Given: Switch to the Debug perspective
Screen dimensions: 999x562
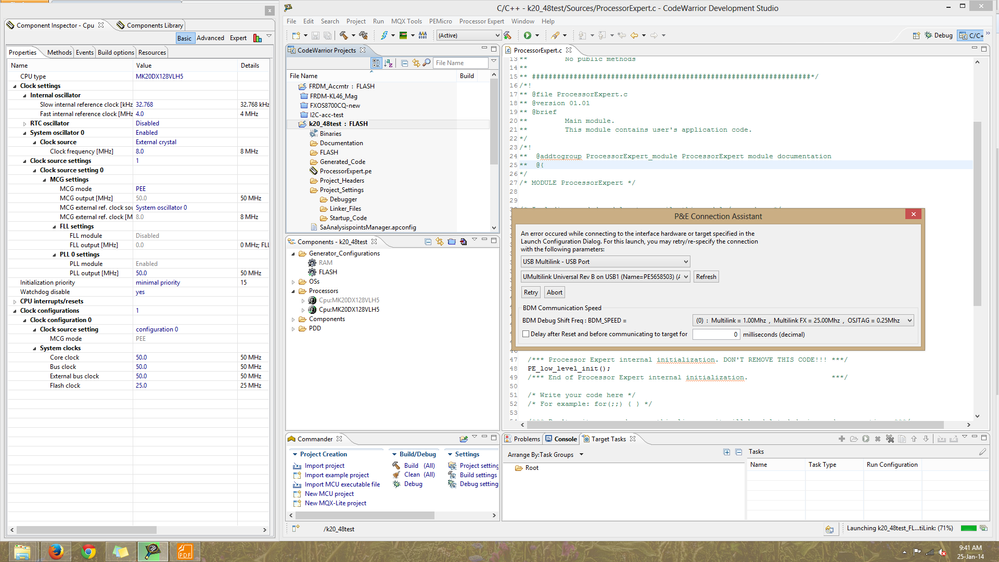Looking at the screenshot, I should (x=939, y=36).
